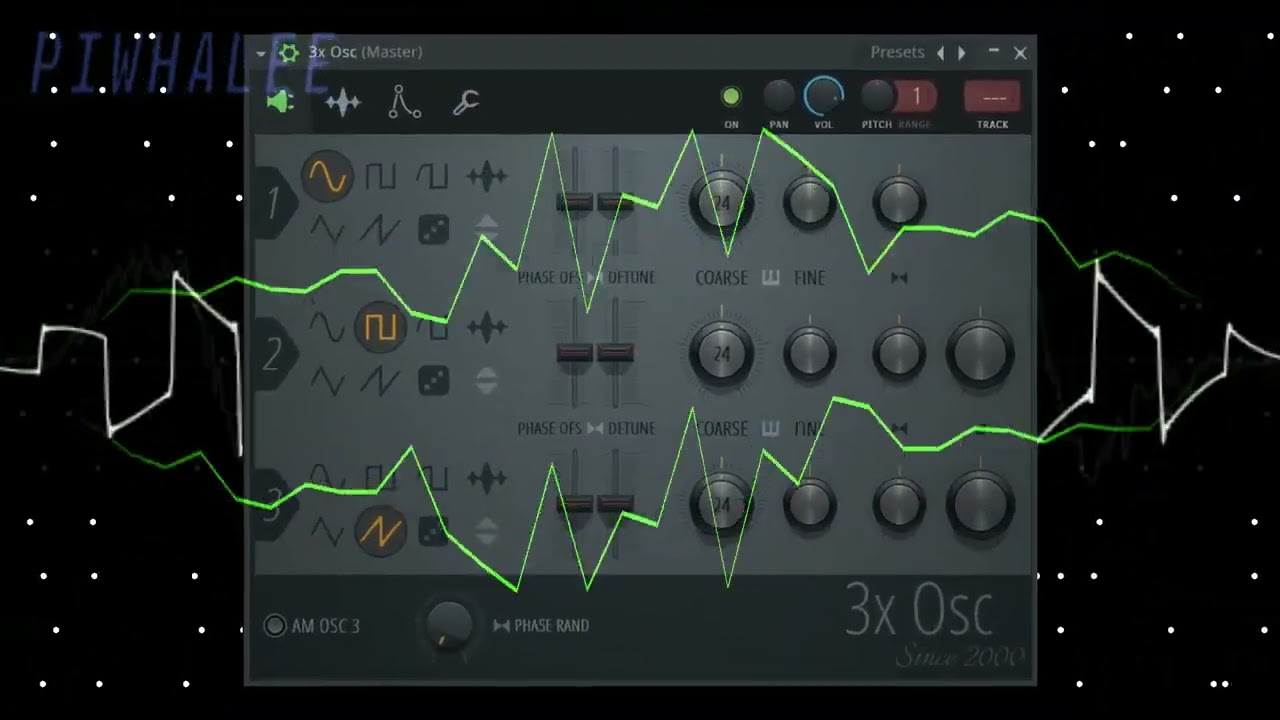The width and height of the screenshot is (1280, 720).
Task: Toggle invert arrows for oscillator 1
Action: tap(486, 229)
